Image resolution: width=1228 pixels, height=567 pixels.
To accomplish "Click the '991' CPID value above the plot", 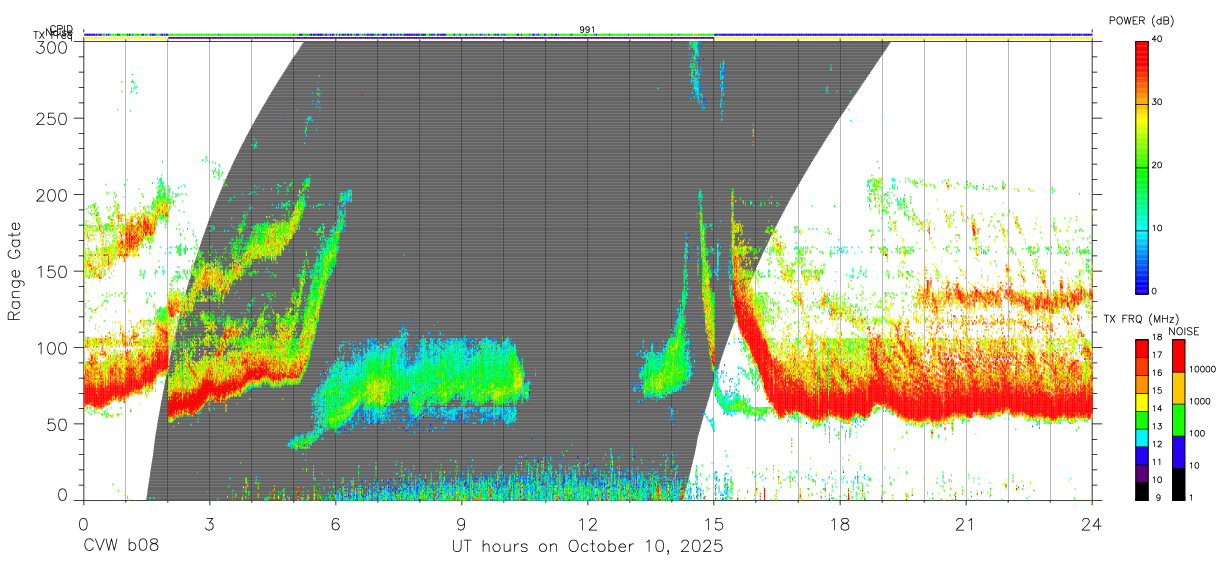I will (x=588, y=29).
